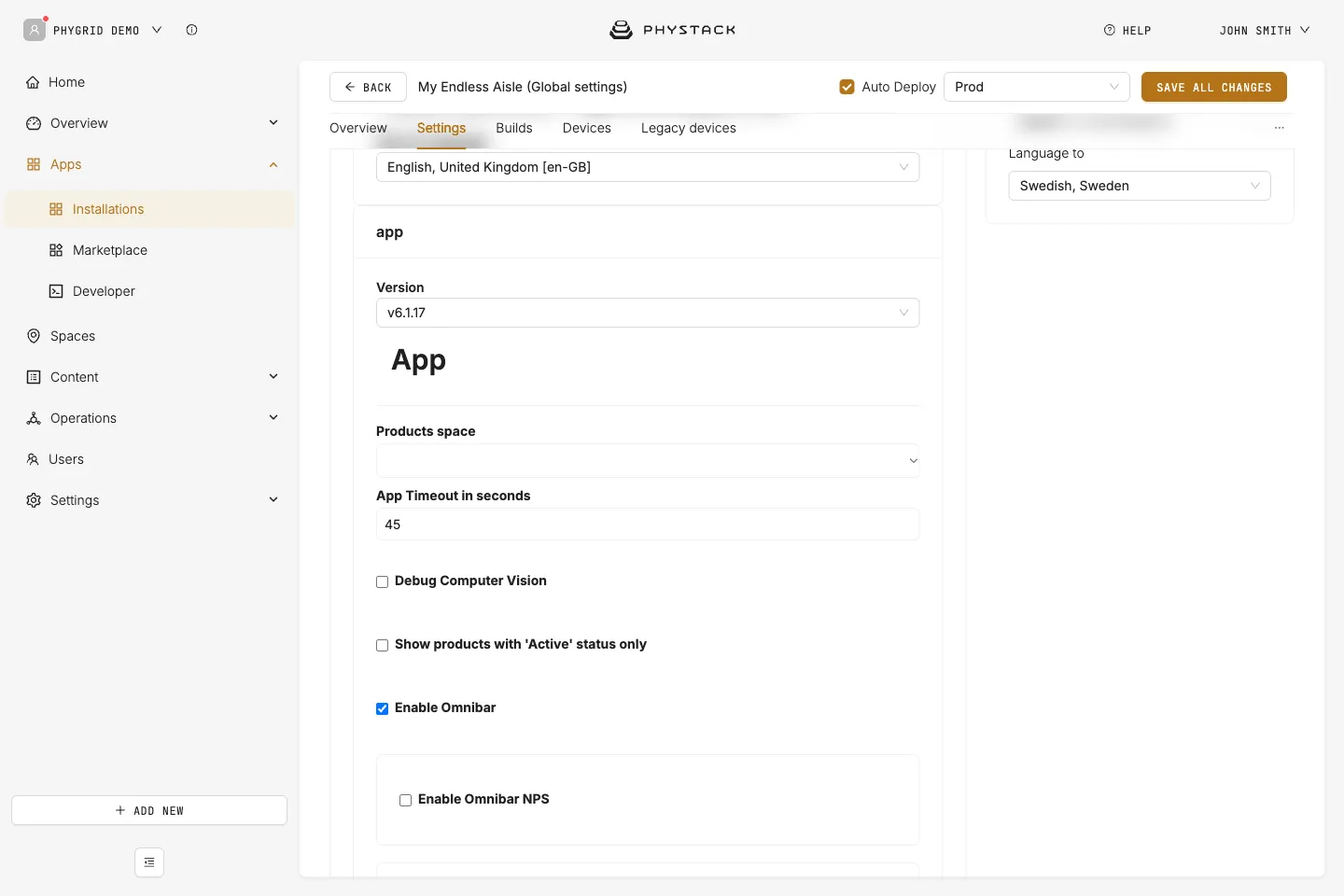Screen dimensions: 1344x896
Task: Click the Help question mark icon
Action: coord(1110,30)
